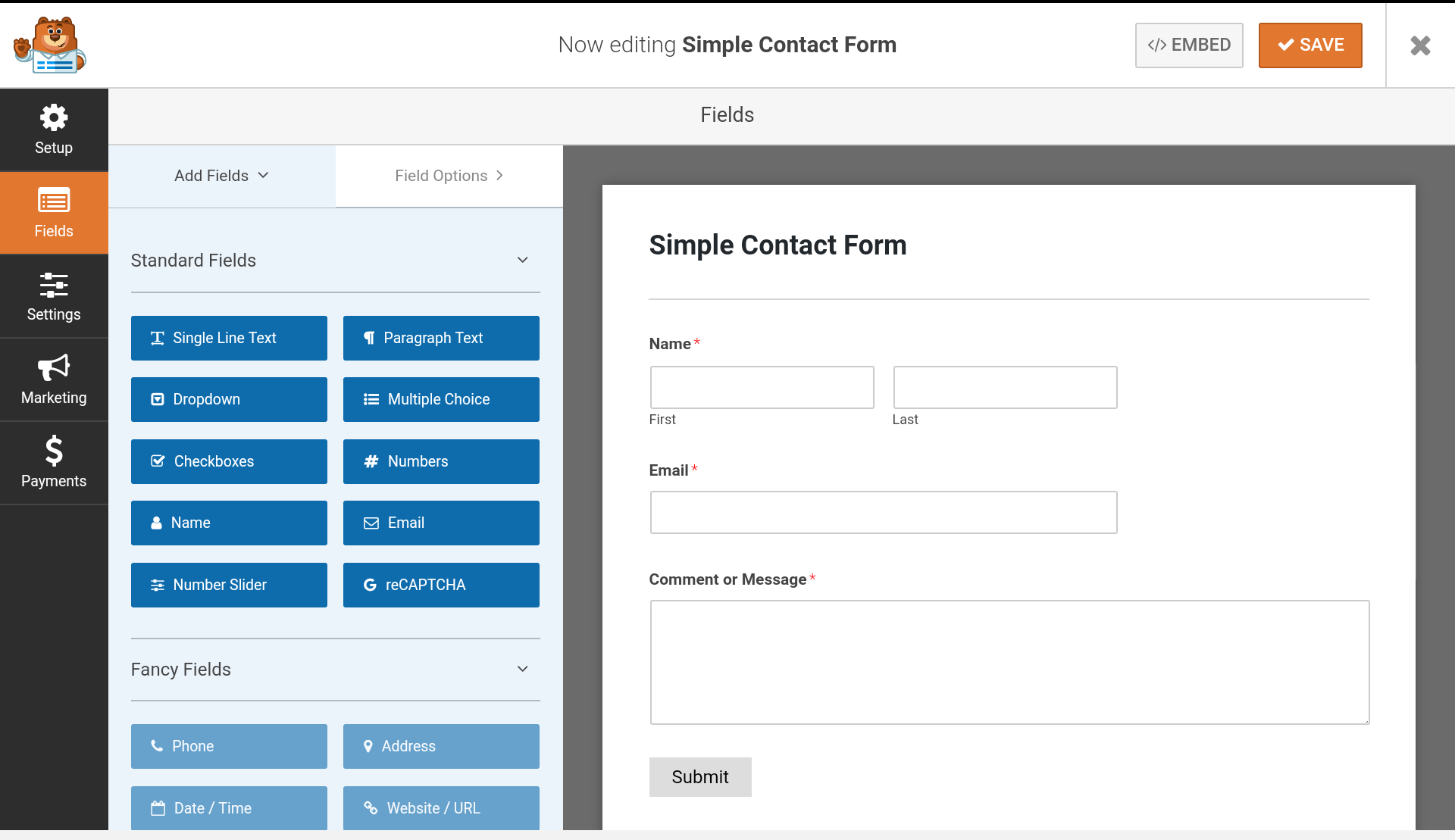The height and width of the screenshot is (840, 1455).
Task: Click the Save button
Action: [1310, 45]
